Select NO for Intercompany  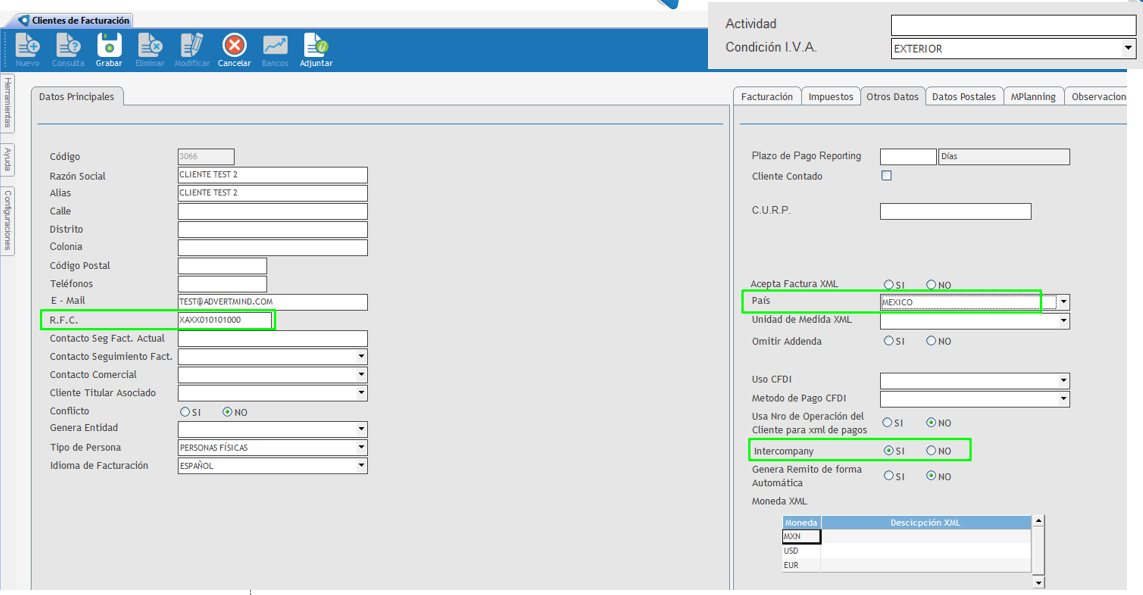[932, 451]
